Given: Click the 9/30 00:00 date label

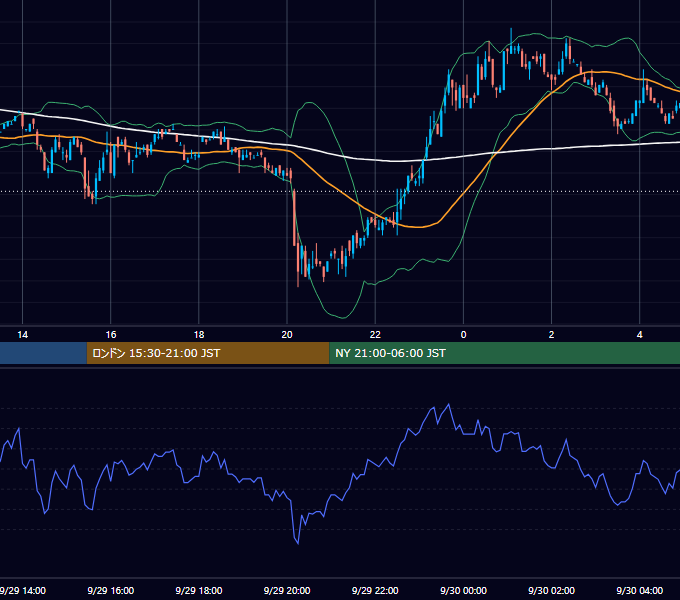Looking at the screenshot, I should (x=463, y=590).
